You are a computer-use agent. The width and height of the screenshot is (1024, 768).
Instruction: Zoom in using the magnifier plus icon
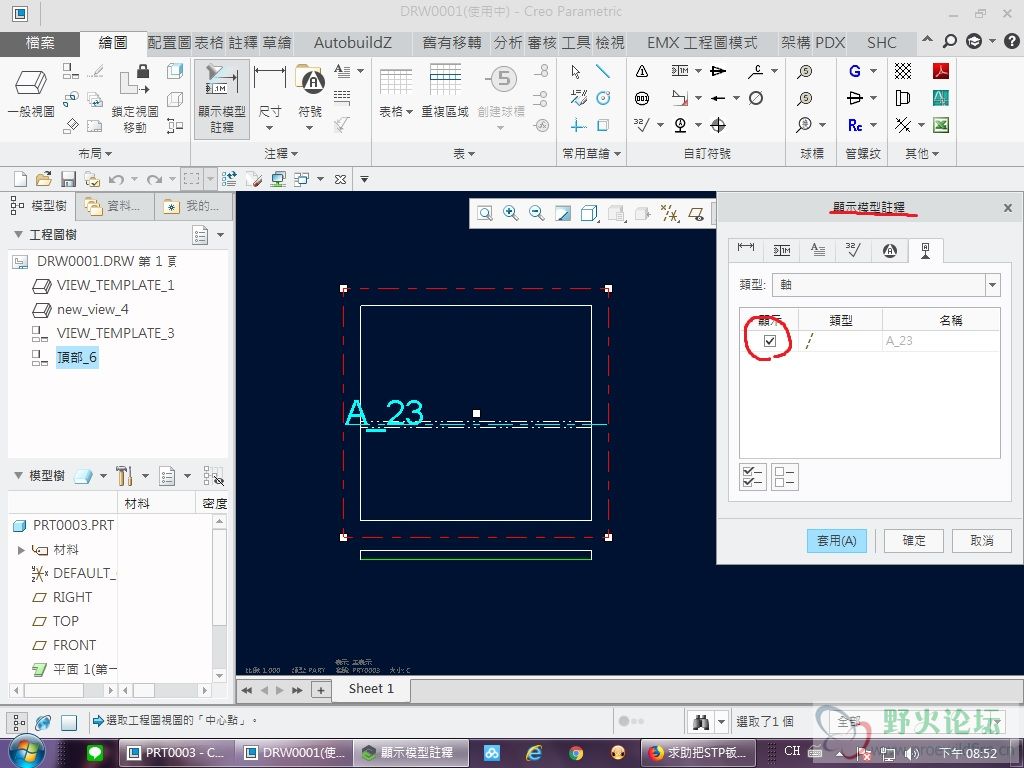(x=511, y=213)
